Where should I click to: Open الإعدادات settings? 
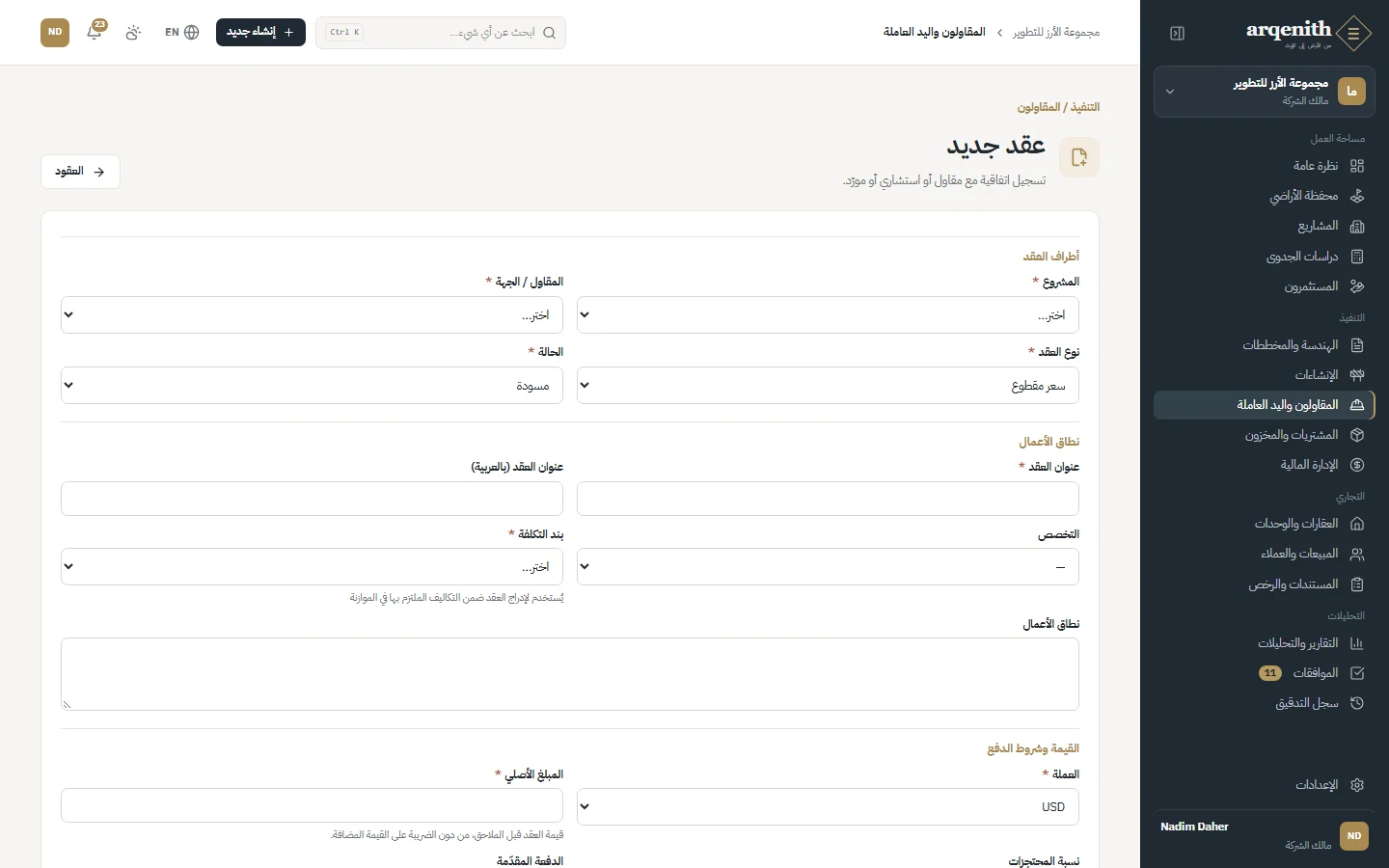pyautogui.click(x=1264, y=785)
